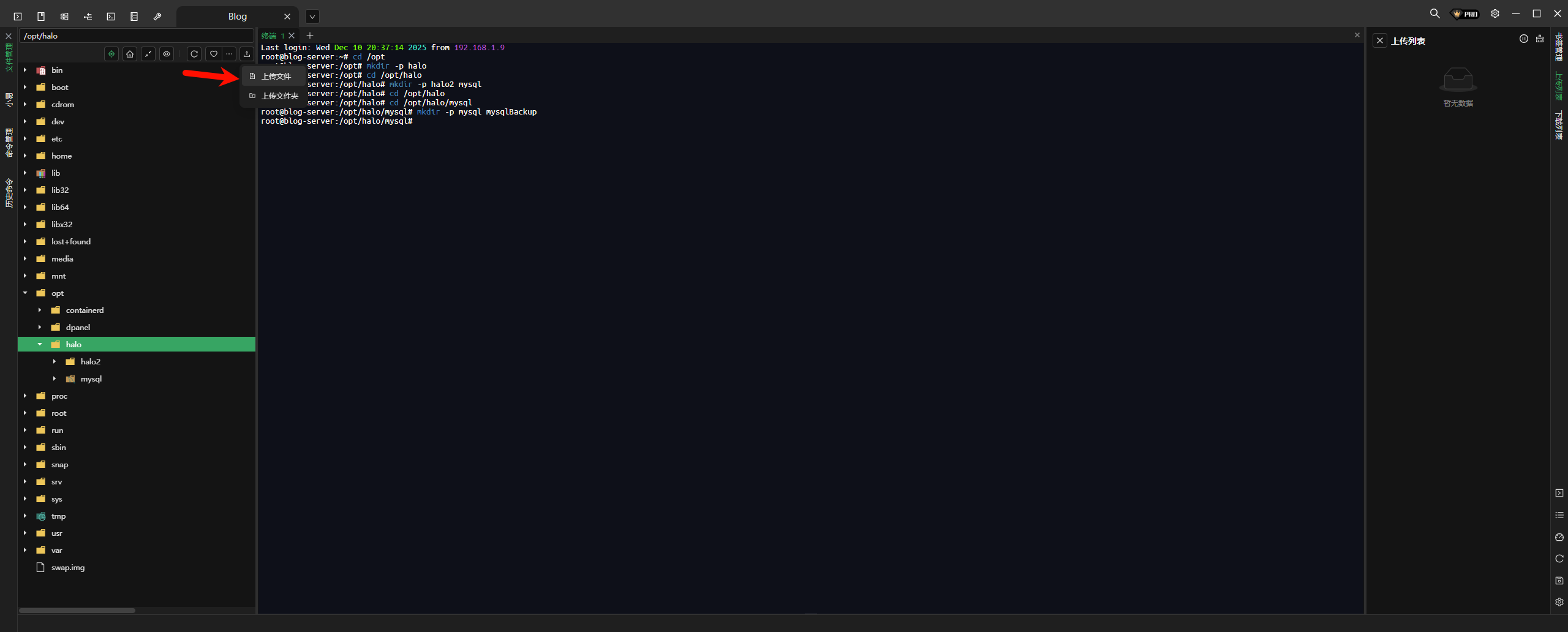Toggle hidden files with the eye icon

(x=167, y=54)
